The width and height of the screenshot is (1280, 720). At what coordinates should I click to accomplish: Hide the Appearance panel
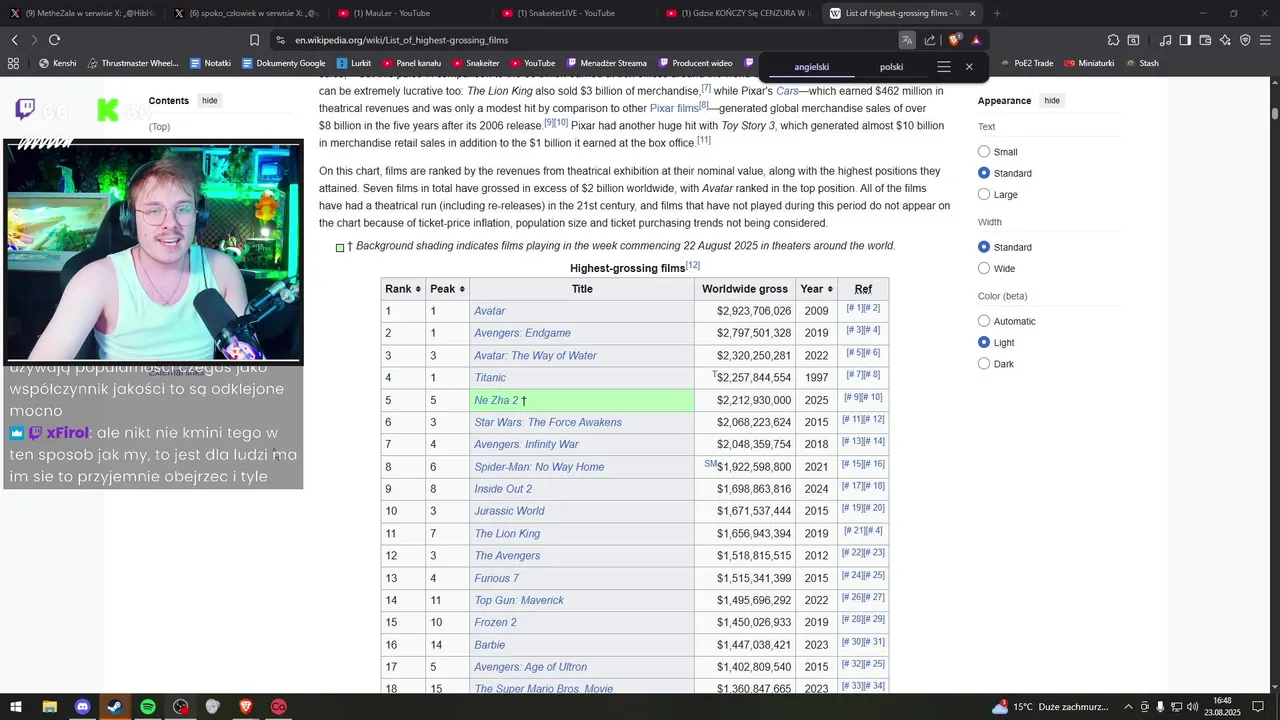pos(1052,101)
